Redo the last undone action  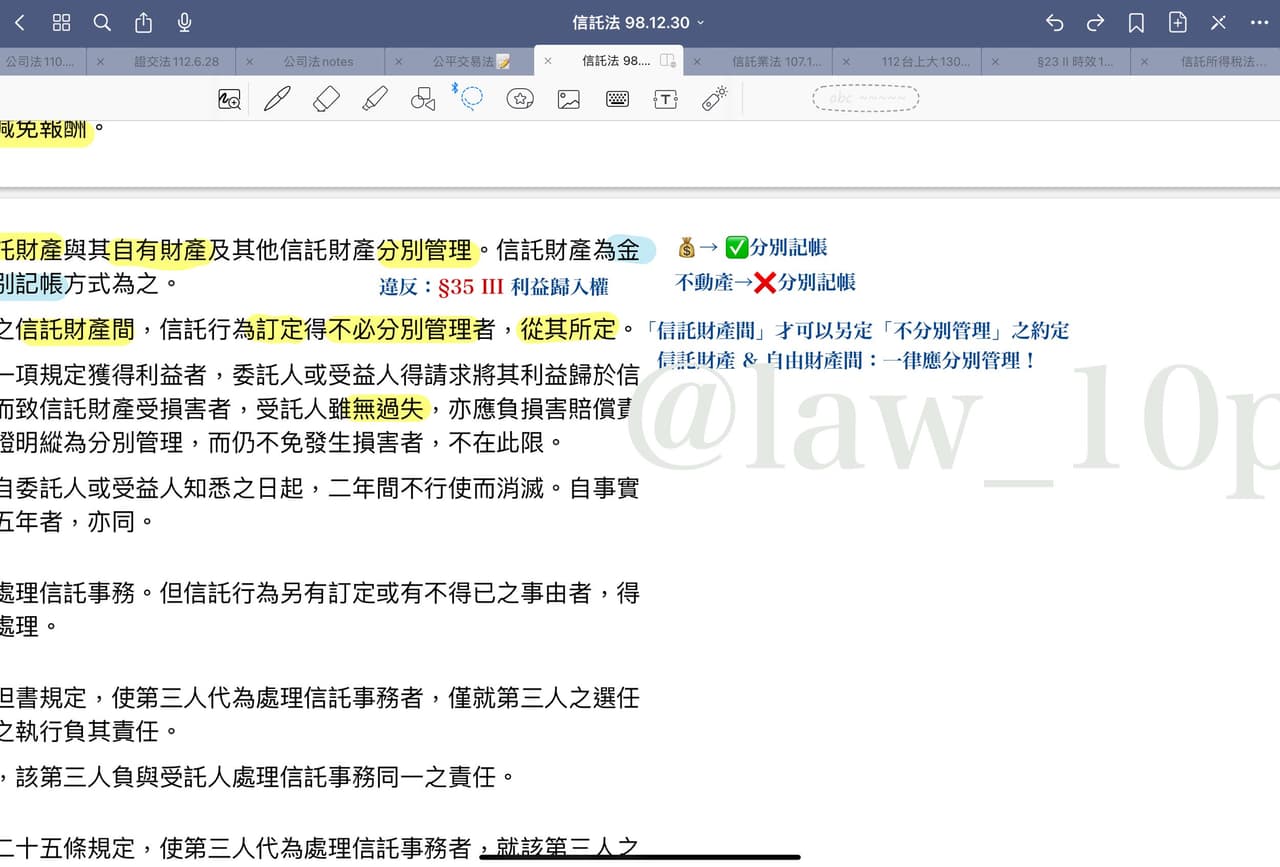1095,22
